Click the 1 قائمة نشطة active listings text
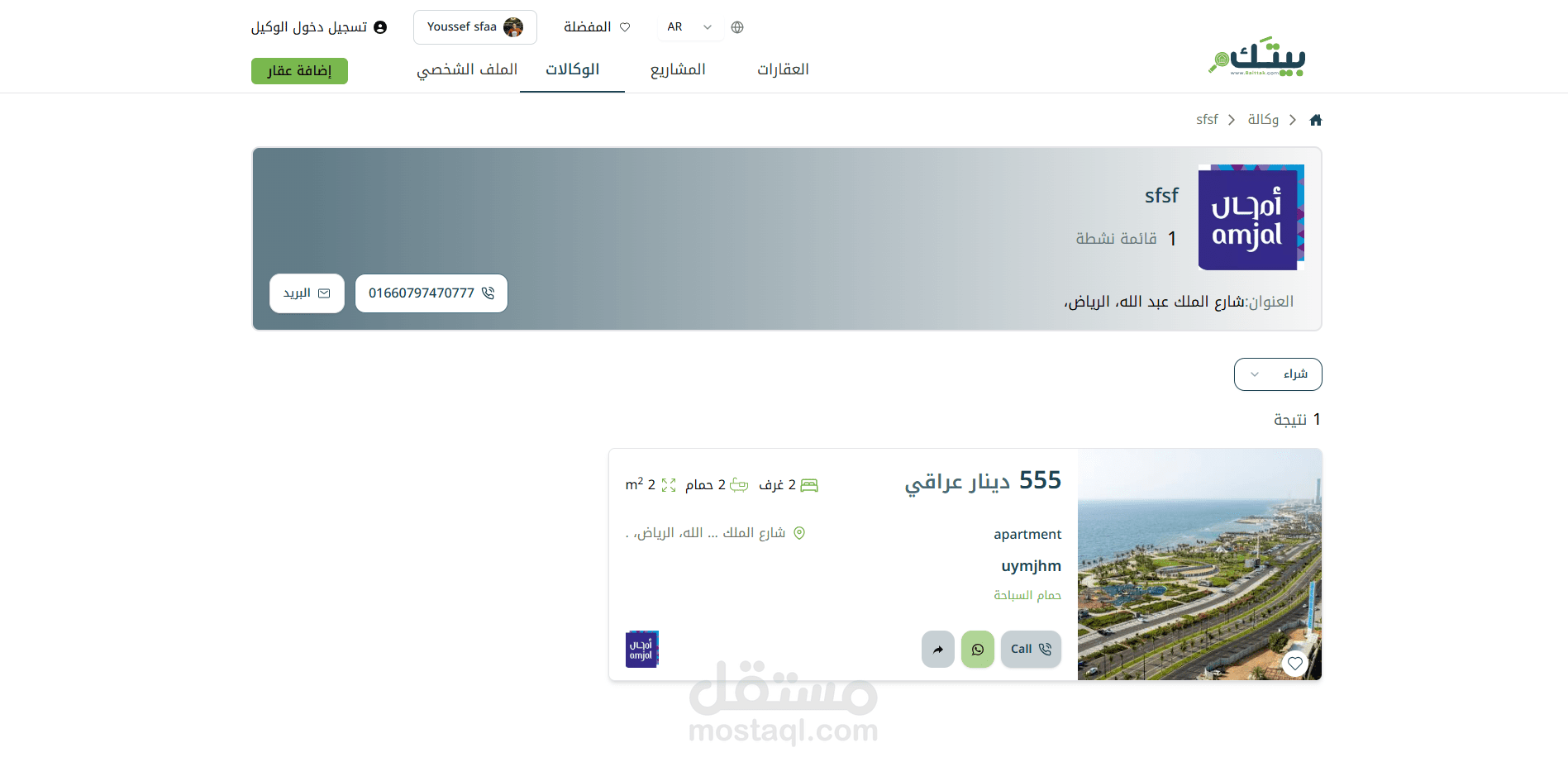 (x=1126, y=239)
